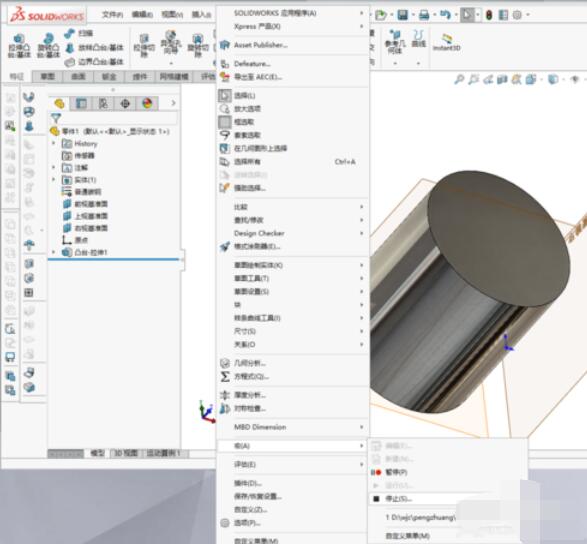Click the Rebuild traffic light icon
This screenshot has height=544, width=587.
point(489,15)
